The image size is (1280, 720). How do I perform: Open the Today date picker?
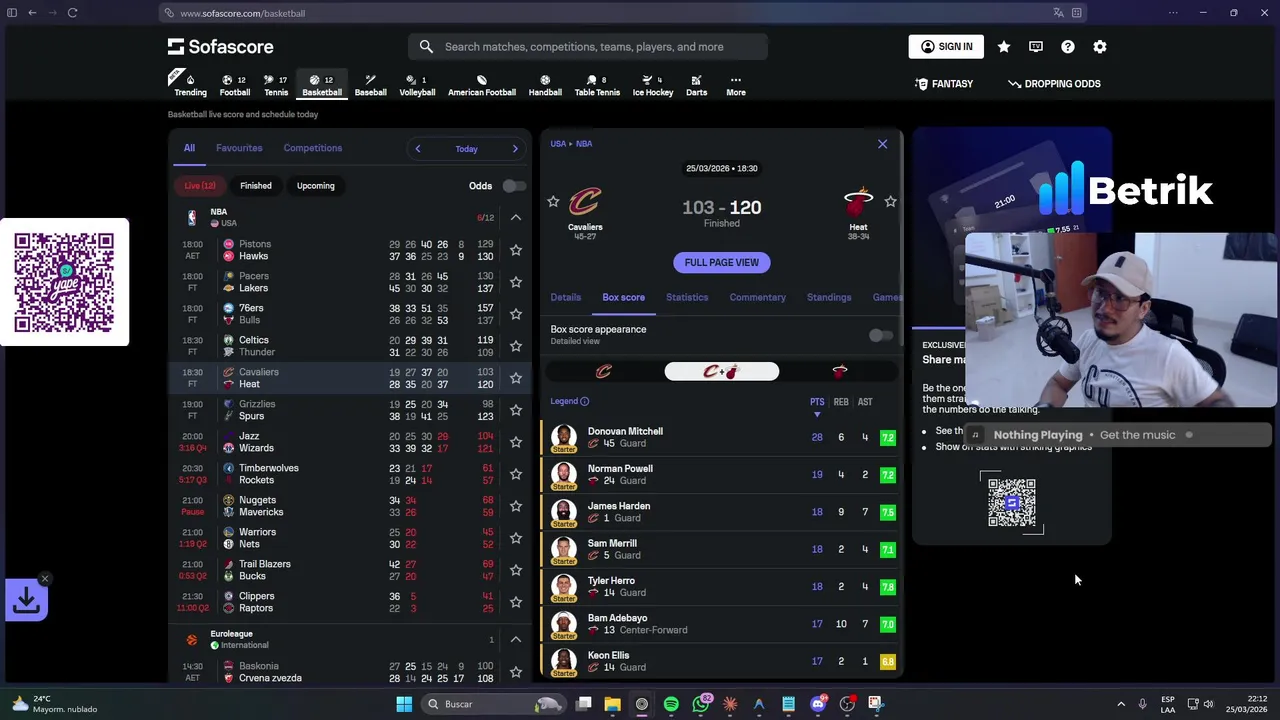click(466, 149)
